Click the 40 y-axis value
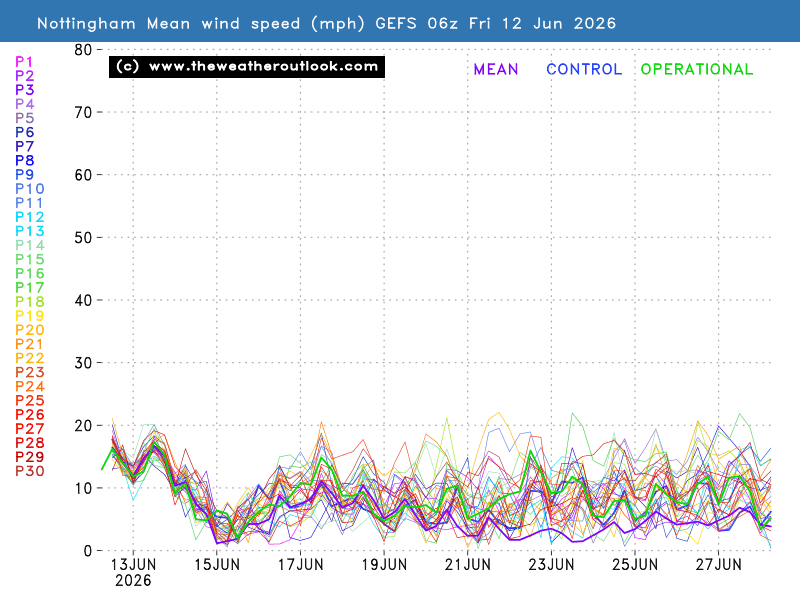This screenshot has width=800, height=600. tap(83, 301)
